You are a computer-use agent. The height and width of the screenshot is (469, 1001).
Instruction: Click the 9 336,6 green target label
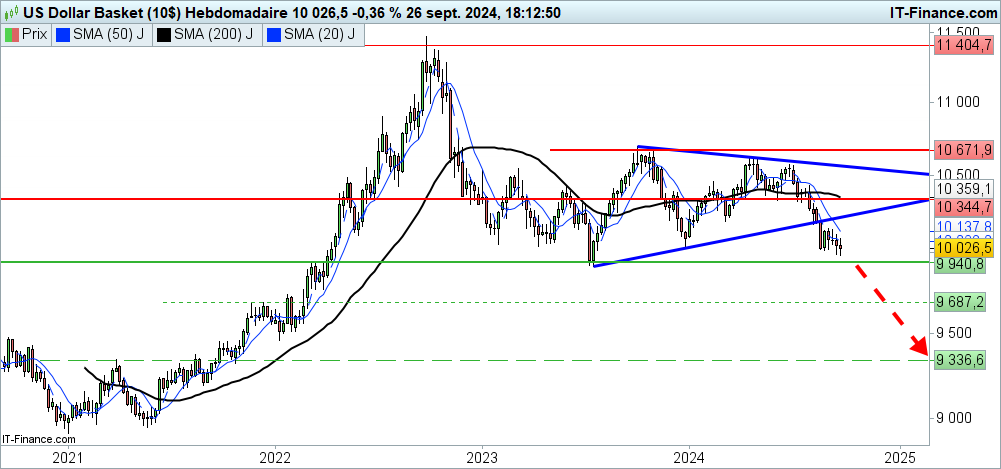coord(963,360)
